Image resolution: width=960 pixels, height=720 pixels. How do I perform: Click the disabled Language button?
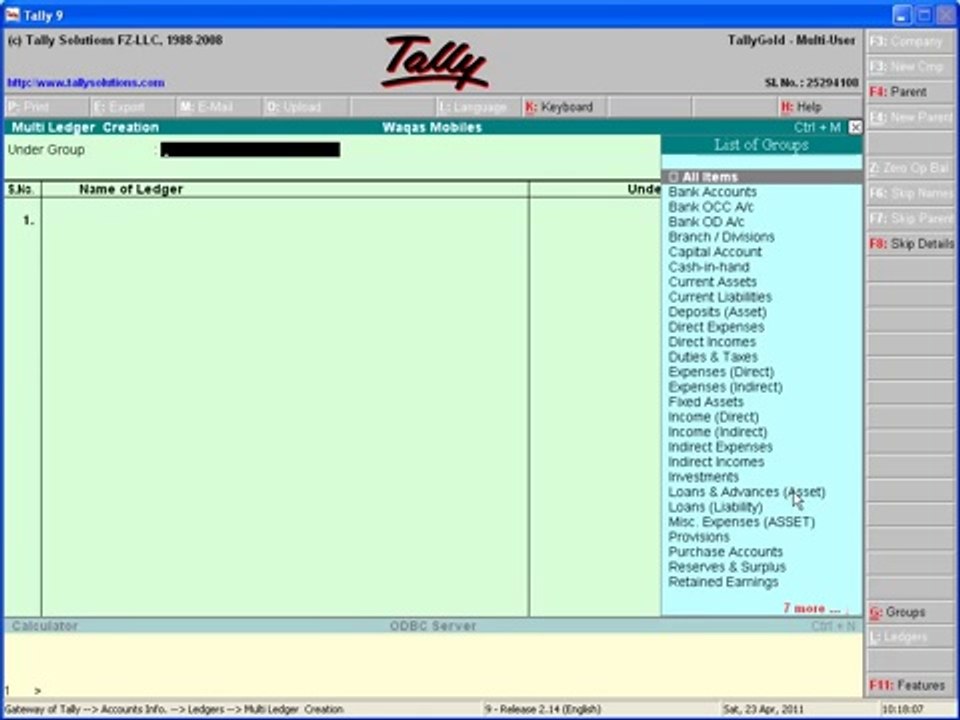pos(478,107)
